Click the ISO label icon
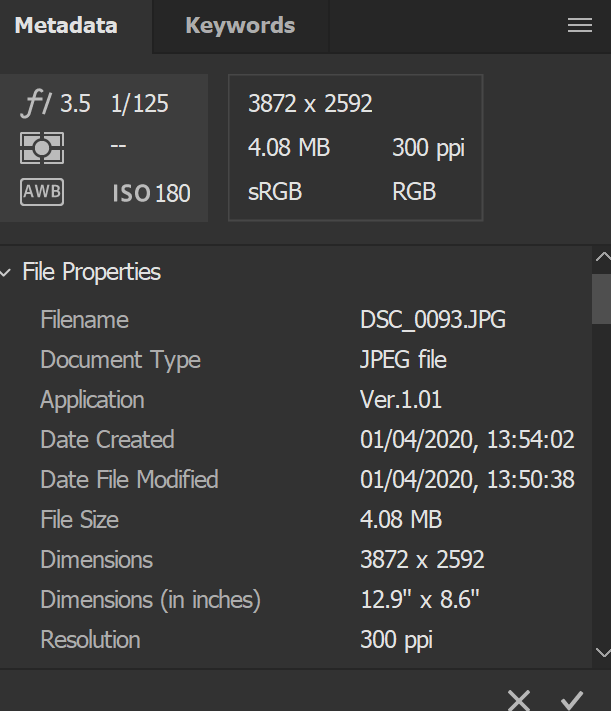The height and width of the screenshot is (711, 611). click(131, 193)
